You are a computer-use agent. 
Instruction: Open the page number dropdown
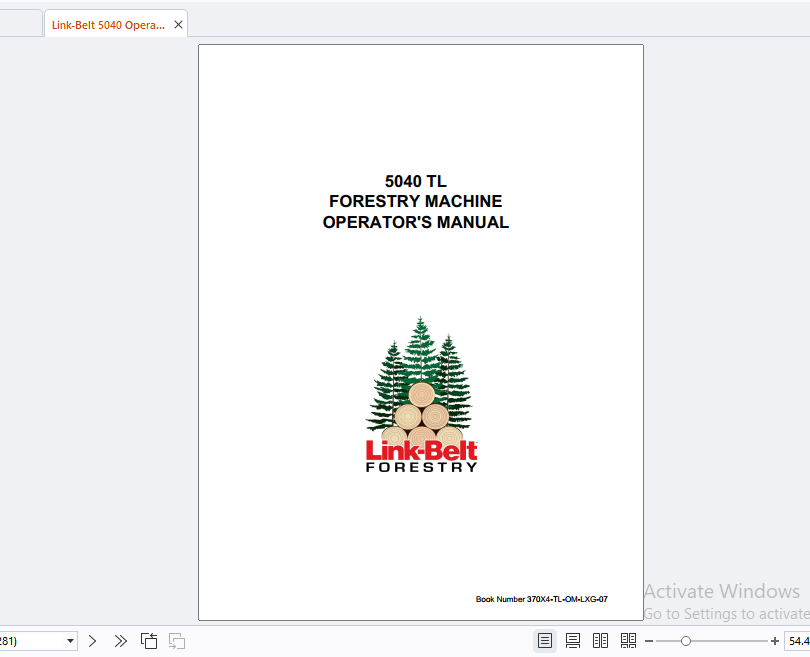point(70,641)
